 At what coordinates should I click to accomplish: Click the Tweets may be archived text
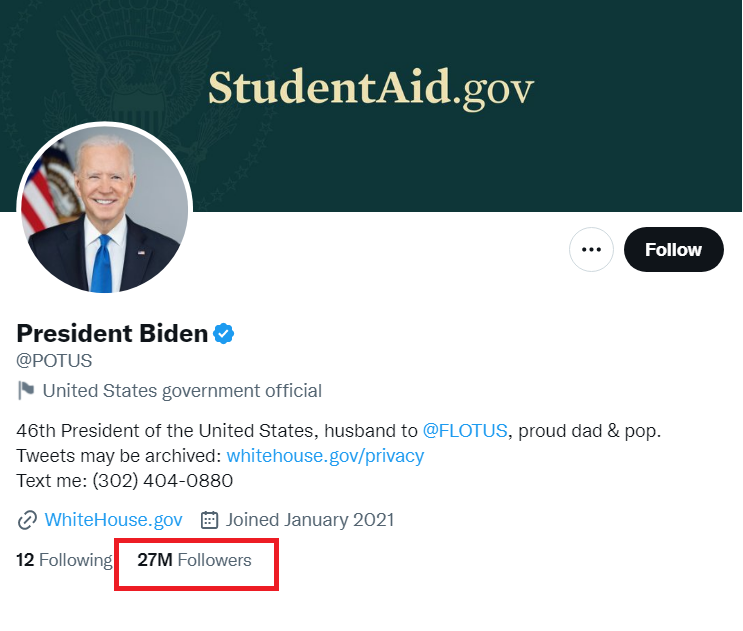[119, 456]
